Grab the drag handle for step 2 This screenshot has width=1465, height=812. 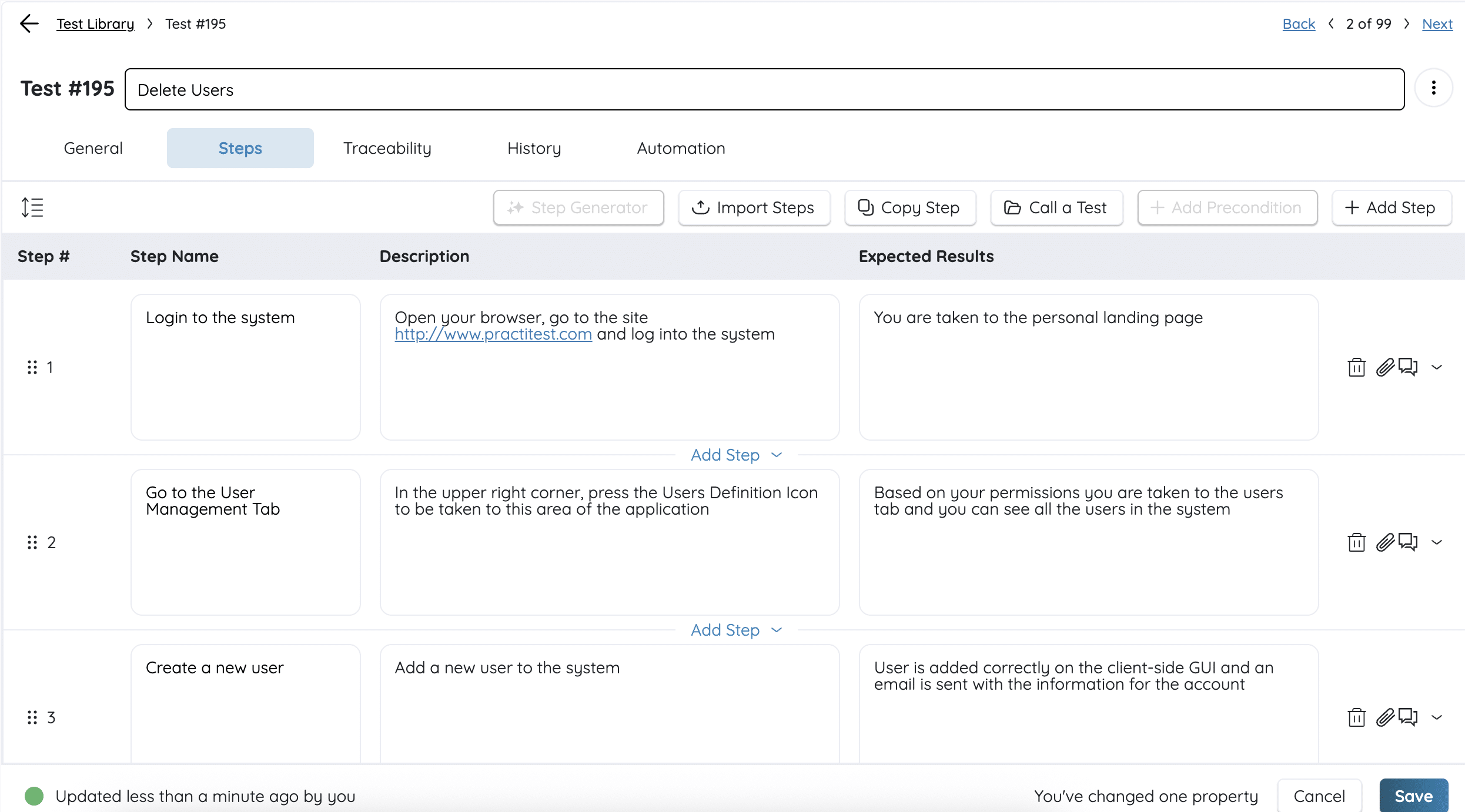32,542
